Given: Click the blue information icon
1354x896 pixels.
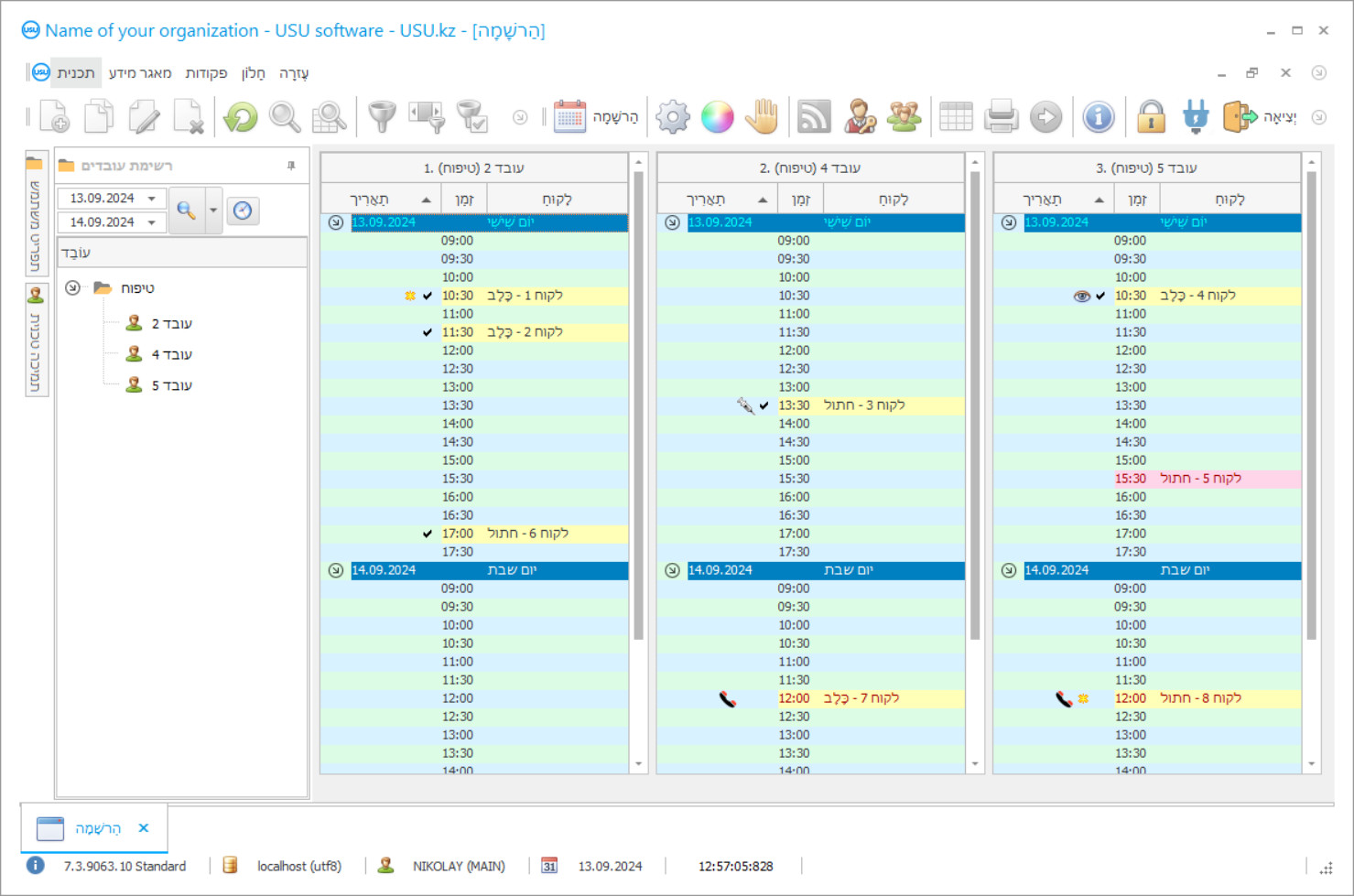Looking at the screenshot, I should click(1098, 117).
